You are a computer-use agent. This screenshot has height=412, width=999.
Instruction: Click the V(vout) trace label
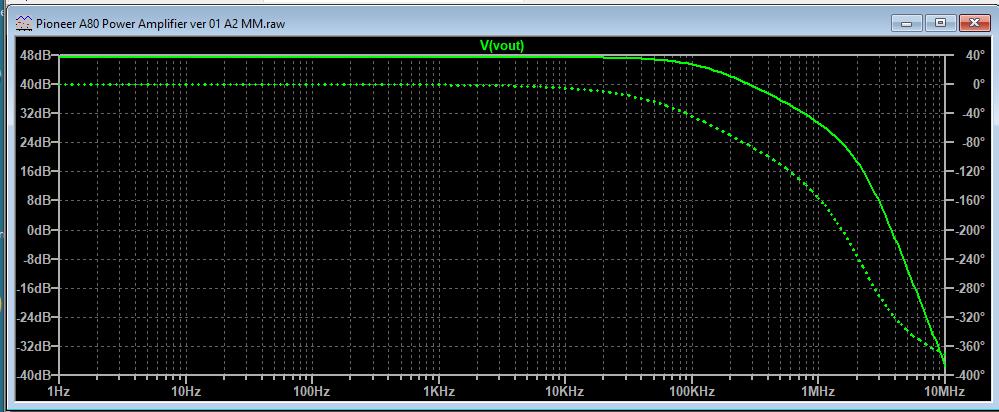501,45
